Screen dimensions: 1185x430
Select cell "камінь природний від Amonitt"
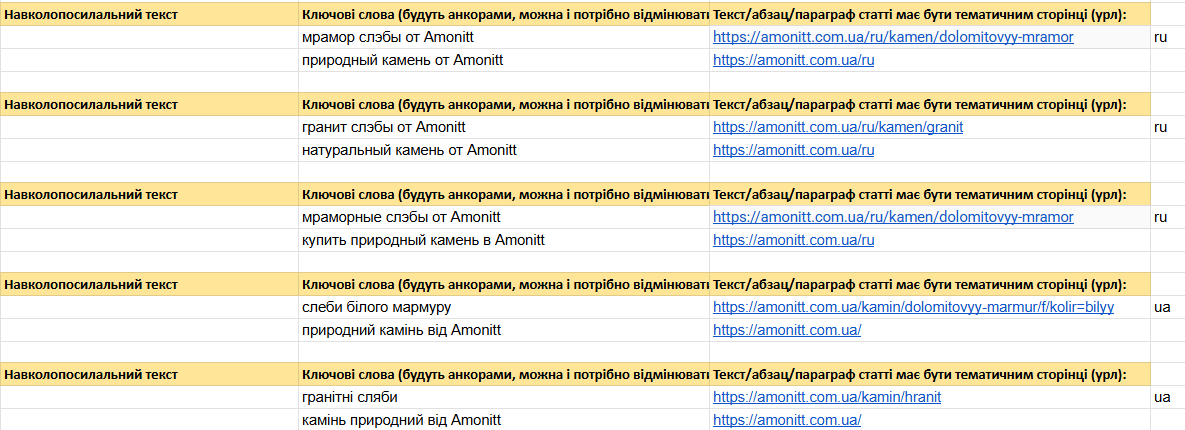tap(504, 420)
